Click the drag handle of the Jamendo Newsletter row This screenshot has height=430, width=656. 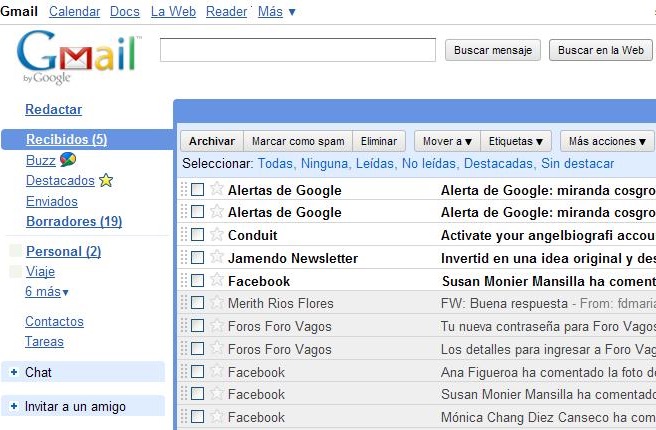(184, 257)
